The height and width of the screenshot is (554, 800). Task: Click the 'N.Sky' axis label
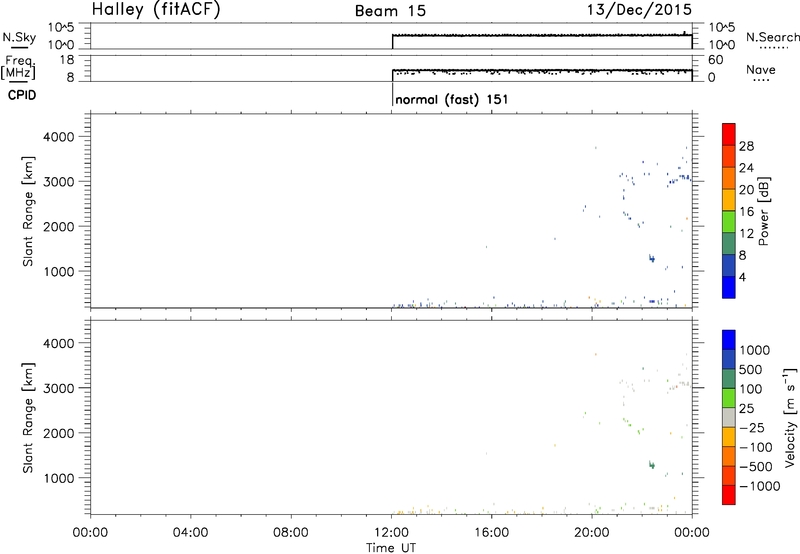pos(19,37)
